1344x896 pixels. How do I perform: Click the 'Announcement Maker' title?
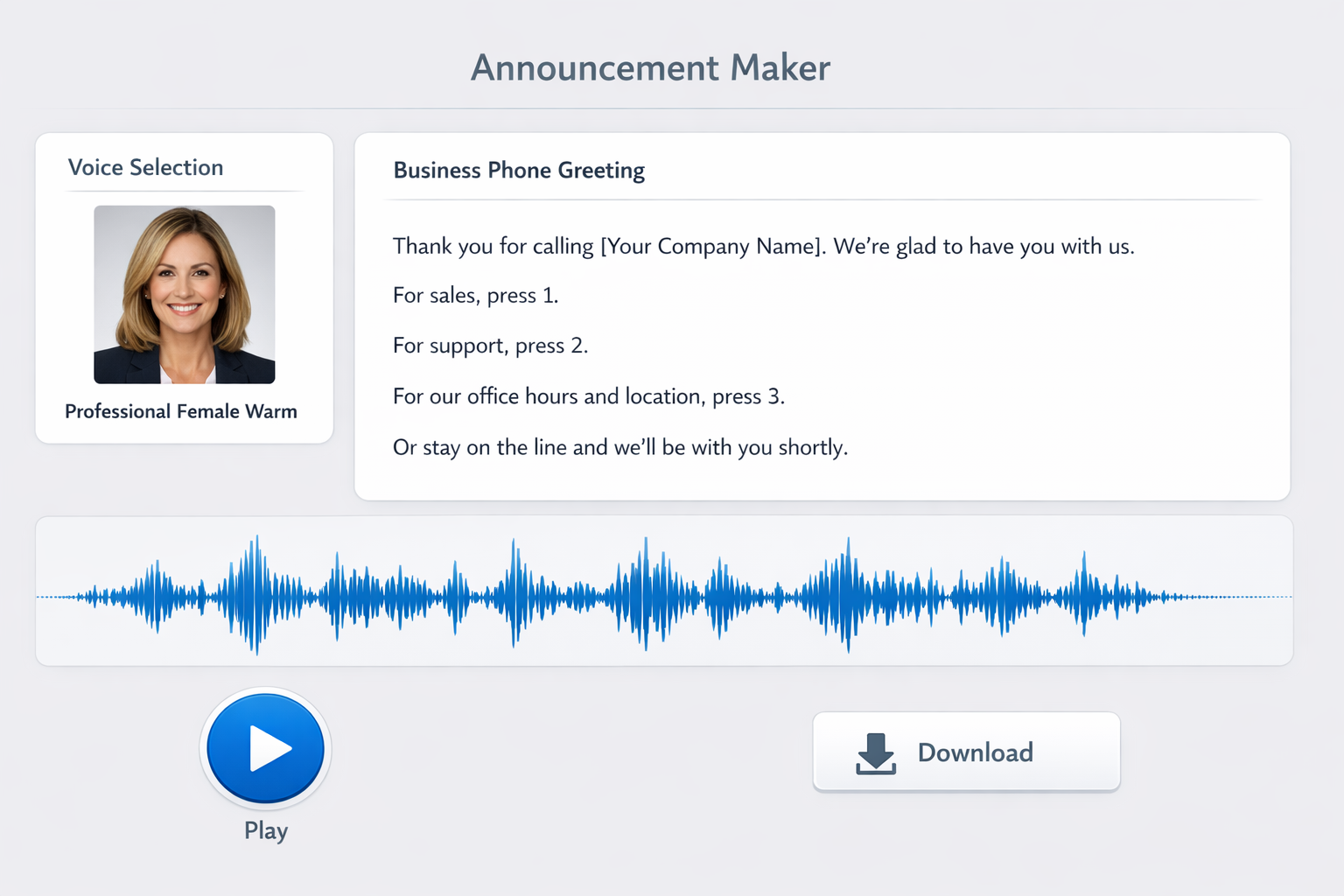point(650,67)
